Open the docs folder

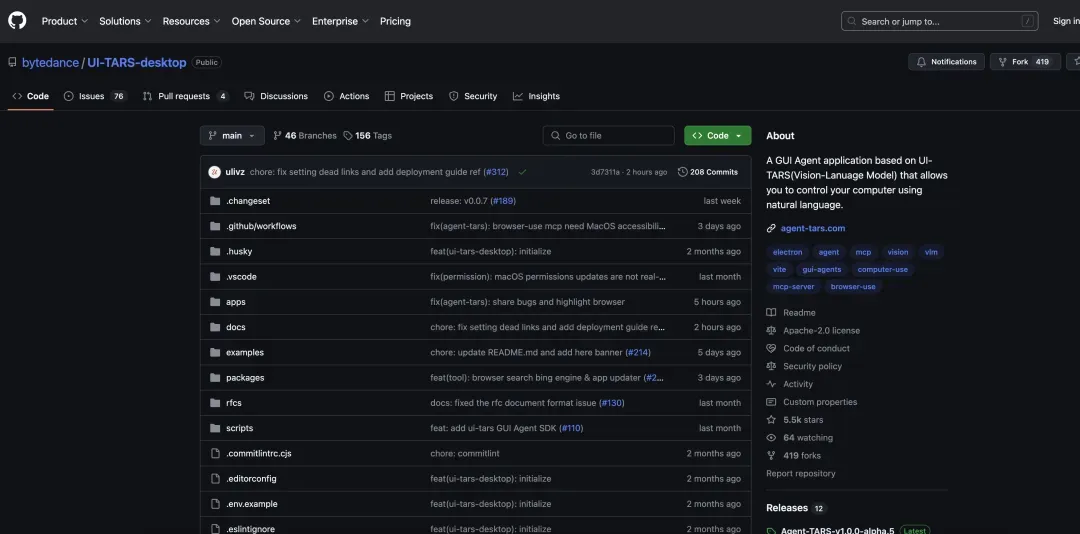pos(236,327)
